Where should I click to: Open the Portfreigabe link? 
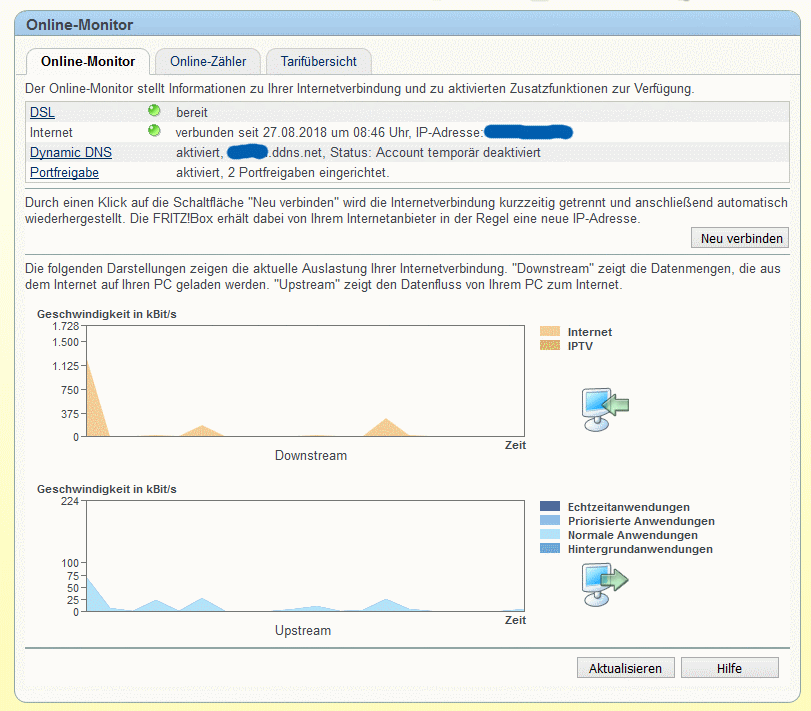click(x=64, y=173)
